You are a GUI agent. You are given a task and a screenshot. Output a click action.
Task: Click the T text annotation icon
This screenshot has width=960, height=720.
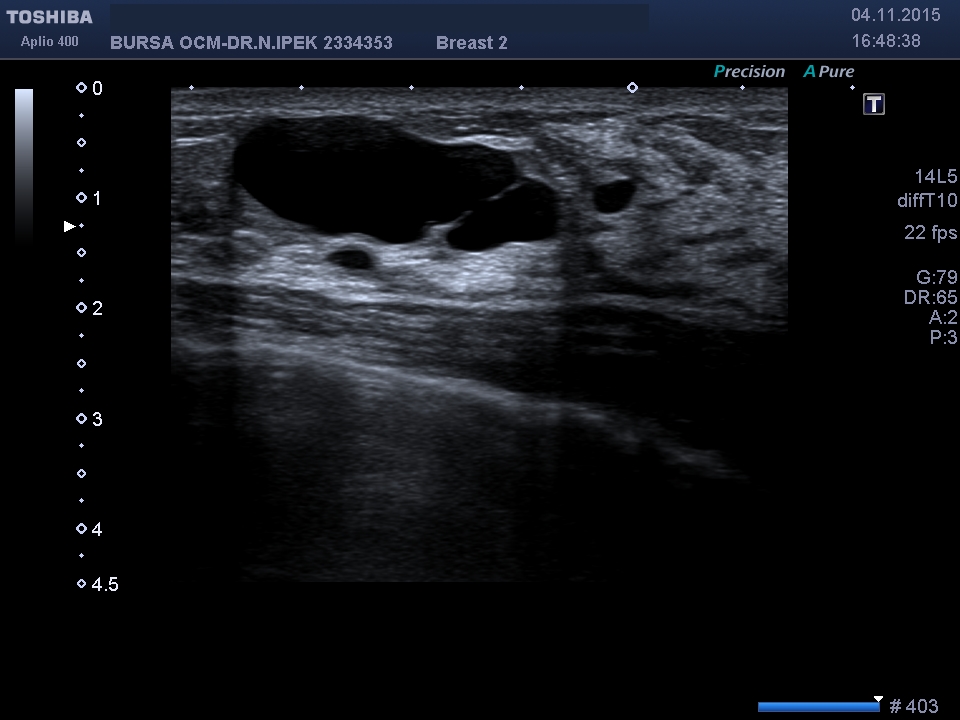click(874, 104)
